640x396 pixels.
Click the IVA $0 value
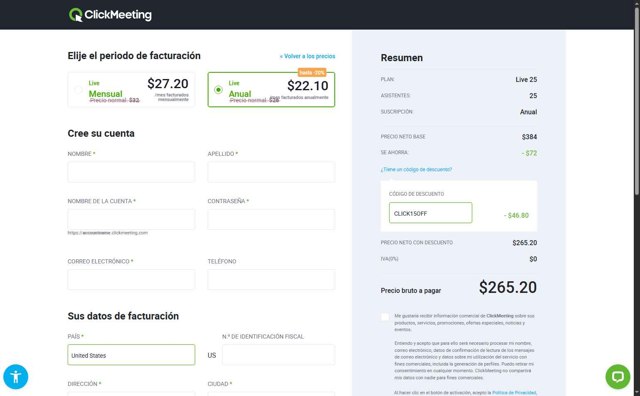[533, 259]
